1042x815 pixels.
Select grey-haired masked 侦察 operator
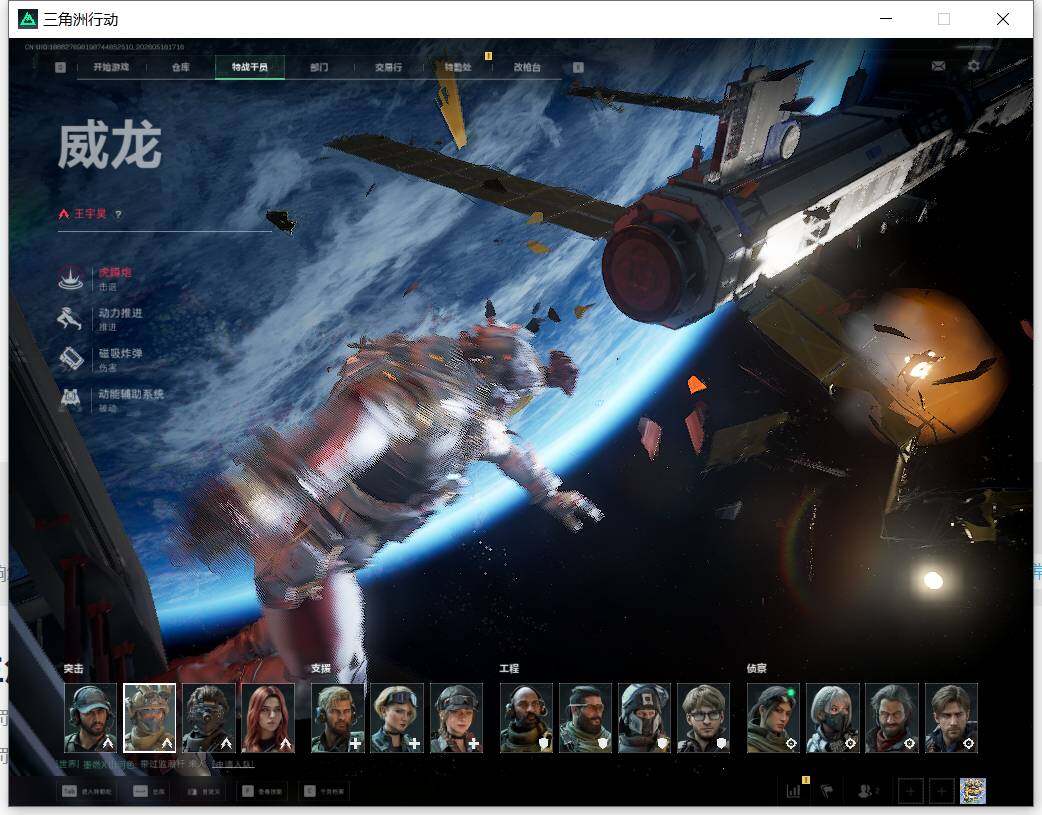click(x=833, y=718)
